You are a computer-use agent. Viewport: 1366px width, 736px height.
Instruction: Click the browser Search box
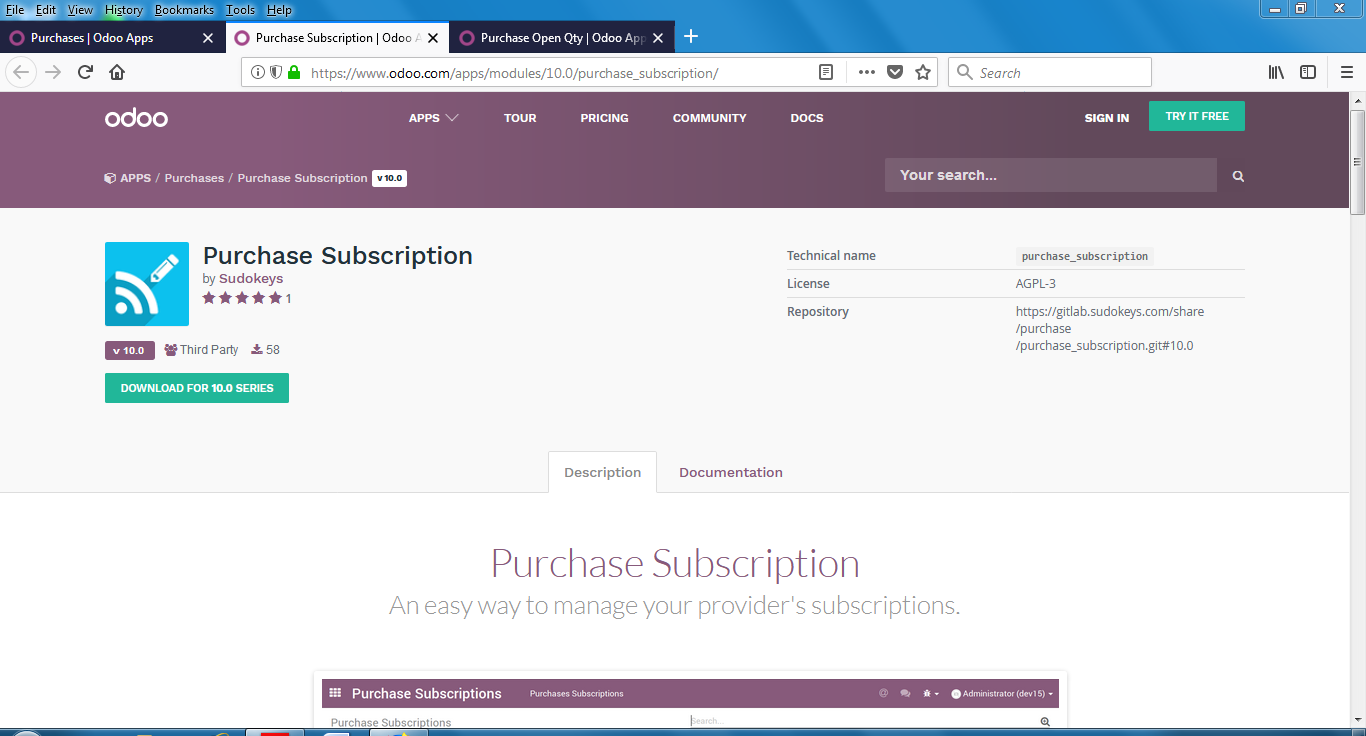tap(1050, 72)
